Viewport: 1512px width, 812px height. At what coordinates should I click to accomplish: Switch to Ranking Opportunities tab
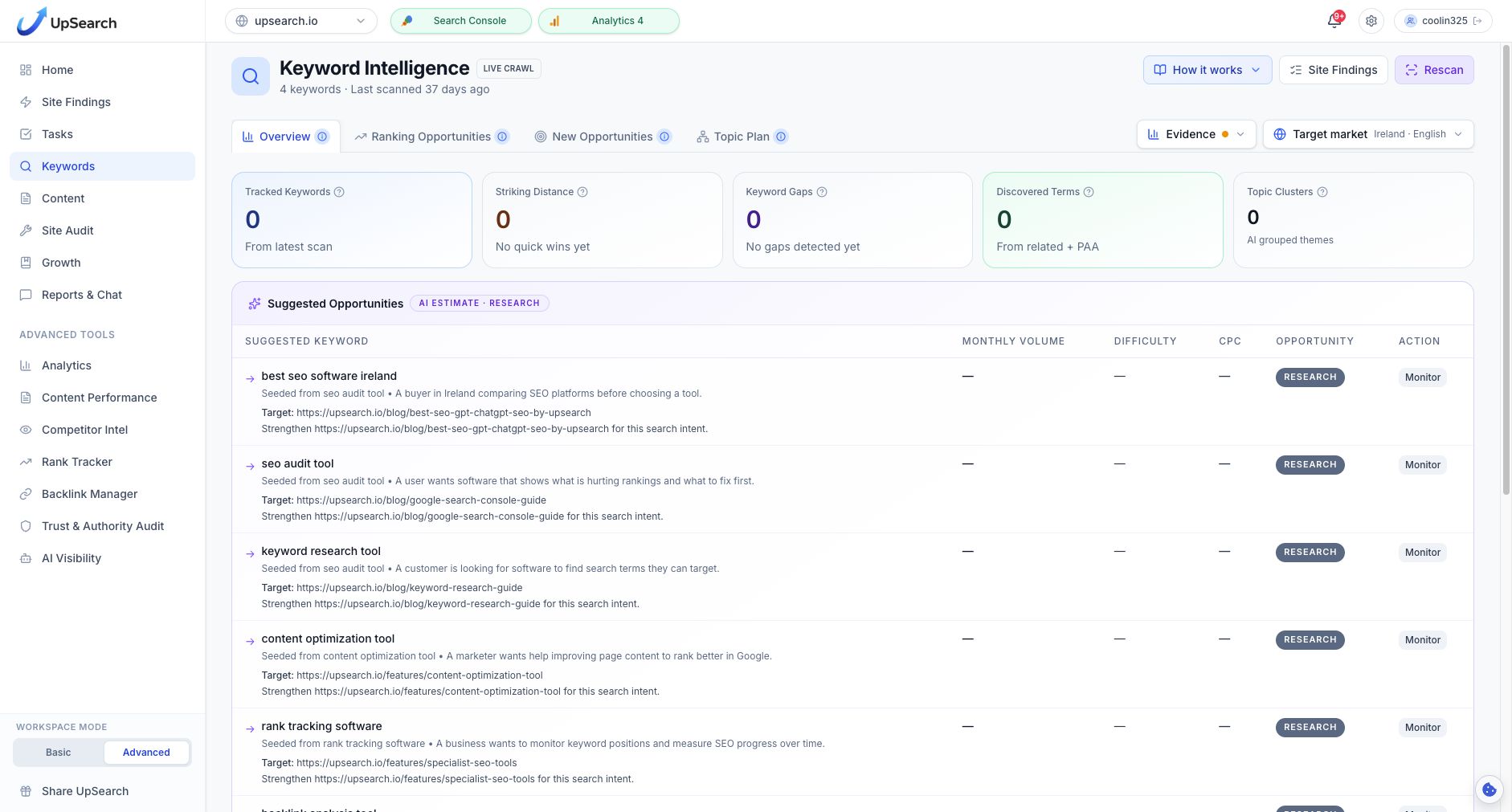tap(431, 137)
